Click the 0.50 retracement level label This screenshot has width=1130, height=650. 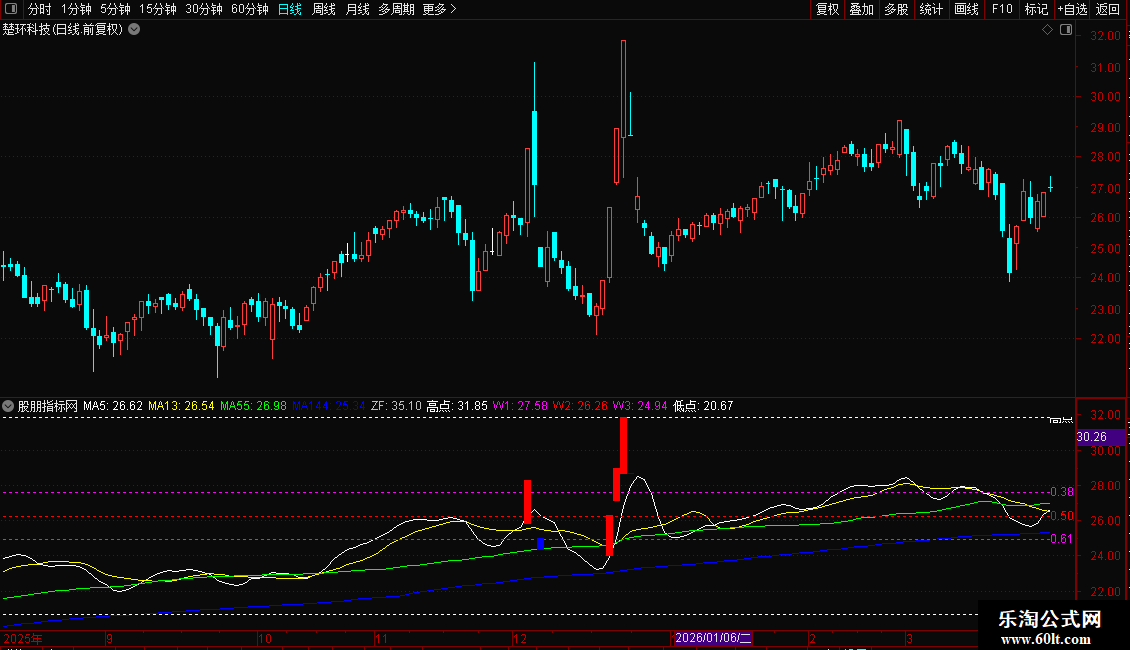click(1062, 516)
